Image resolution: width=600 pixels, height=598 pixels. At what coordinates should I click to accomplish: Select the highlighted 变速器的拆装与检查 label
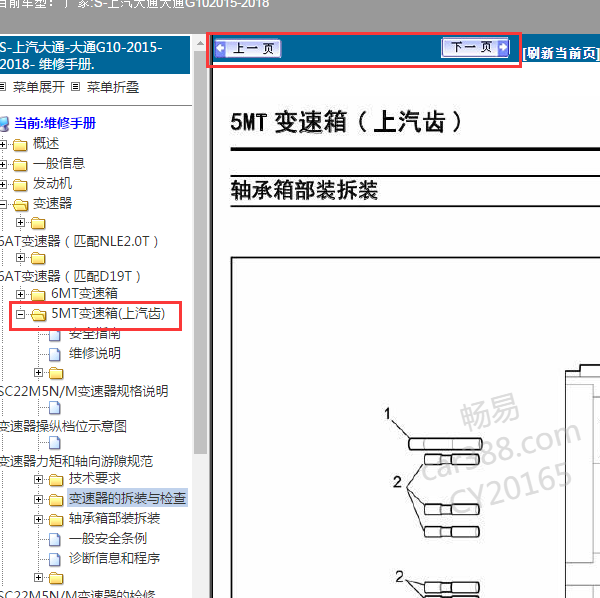(x=127, y=498)
